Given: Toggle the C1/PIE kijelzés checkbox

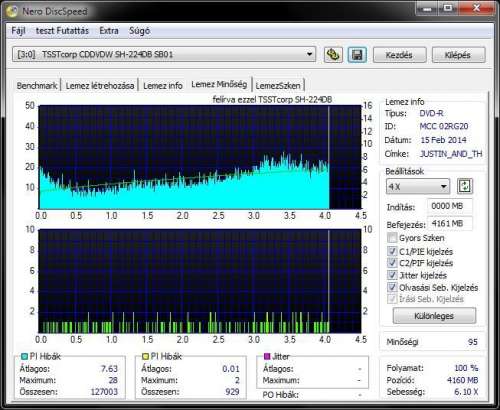Looking at the screenshot, I should [392, 251].
